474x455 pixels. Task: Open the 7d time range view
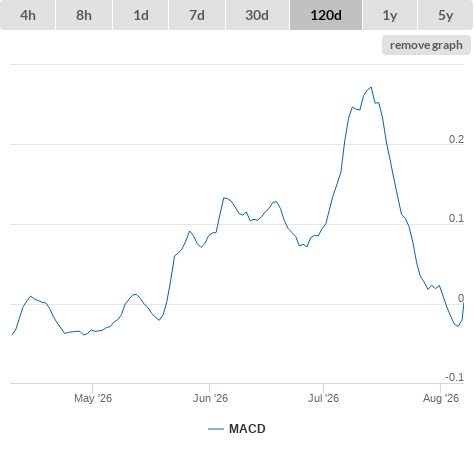click(197, 15)
